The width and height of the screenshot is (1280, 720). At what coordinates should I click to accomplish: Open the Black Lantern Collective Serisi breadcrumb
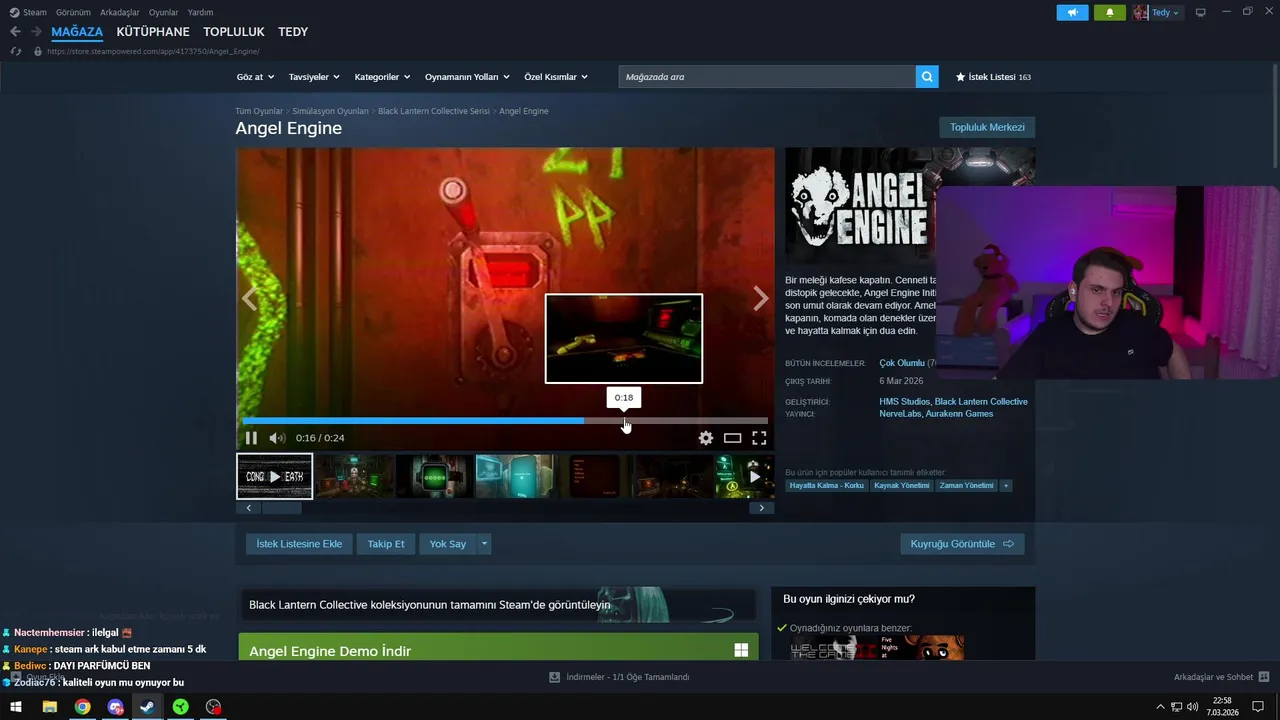[x=434, y=111]
